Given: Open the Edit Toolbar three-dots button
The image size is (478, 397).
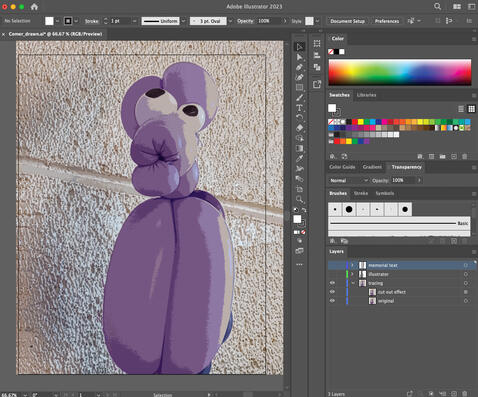Looking at the screenshot, I should [300, 264].
